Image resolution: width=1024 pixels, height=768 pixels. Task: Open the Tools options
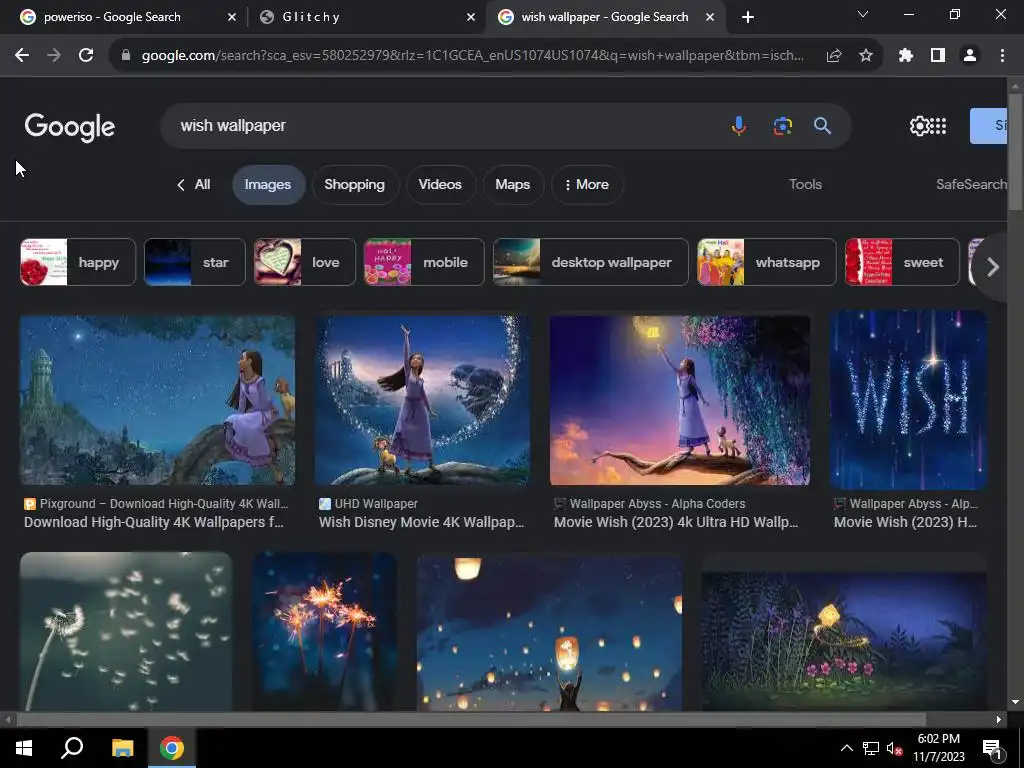[805, 184]
